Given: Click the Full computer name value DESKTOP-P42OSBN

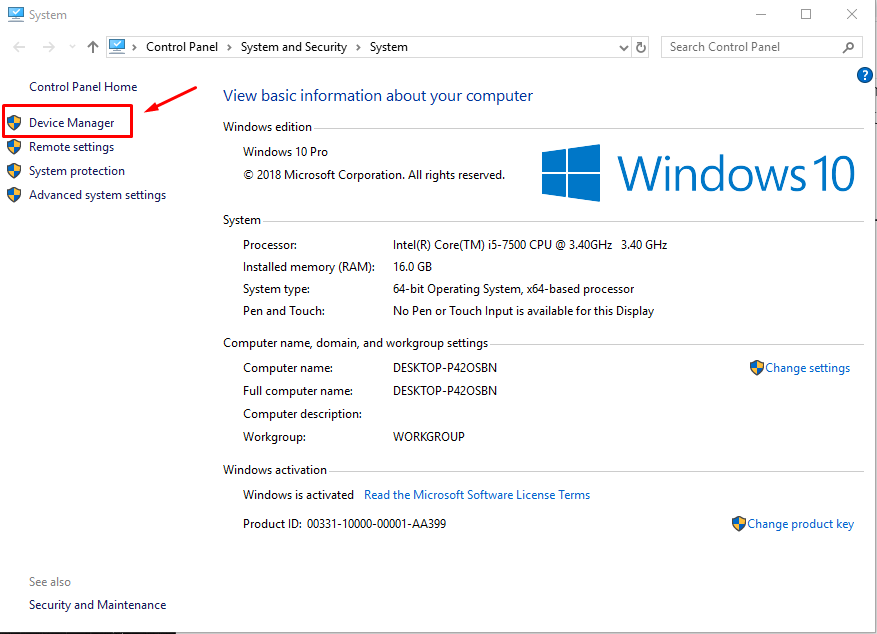Looking at the screenshot, I should 445,391.
